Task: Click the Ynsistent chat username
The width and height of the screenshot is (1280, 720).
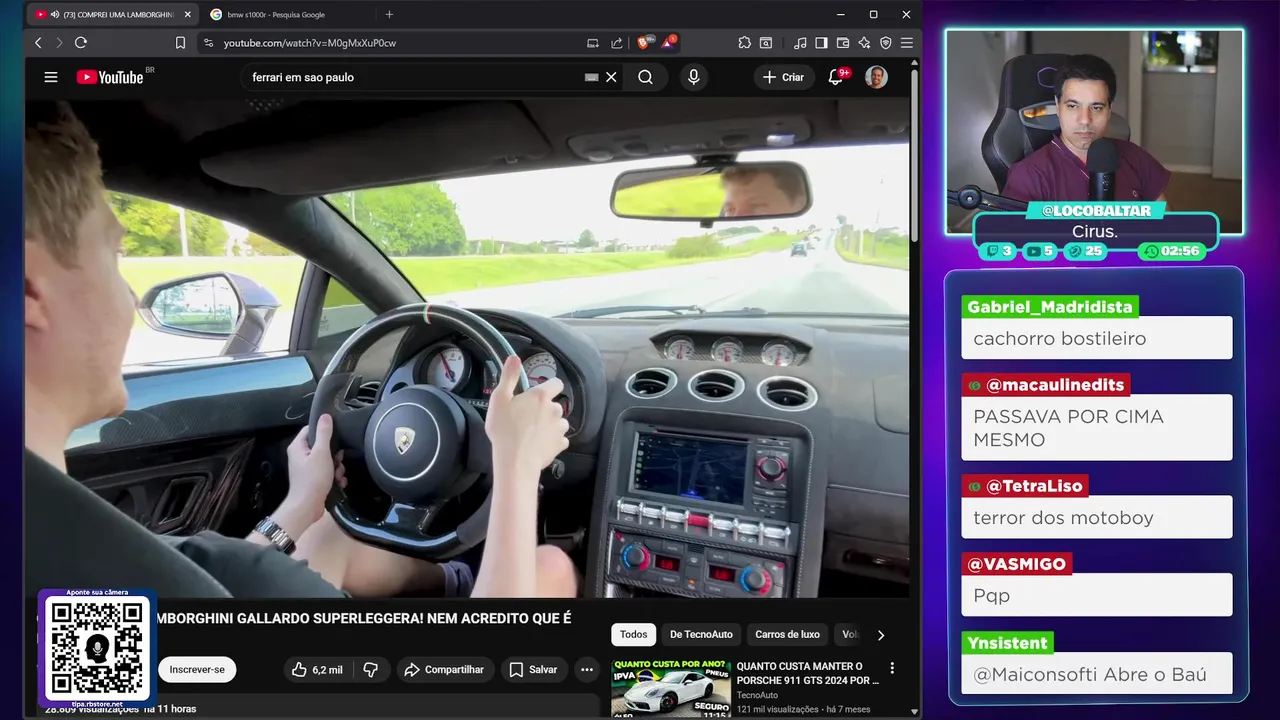Action: [1007, 643]
